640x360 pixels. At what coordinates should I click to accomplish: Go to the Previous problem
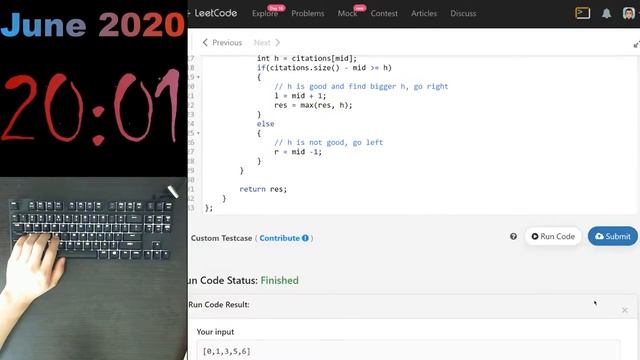222,42
